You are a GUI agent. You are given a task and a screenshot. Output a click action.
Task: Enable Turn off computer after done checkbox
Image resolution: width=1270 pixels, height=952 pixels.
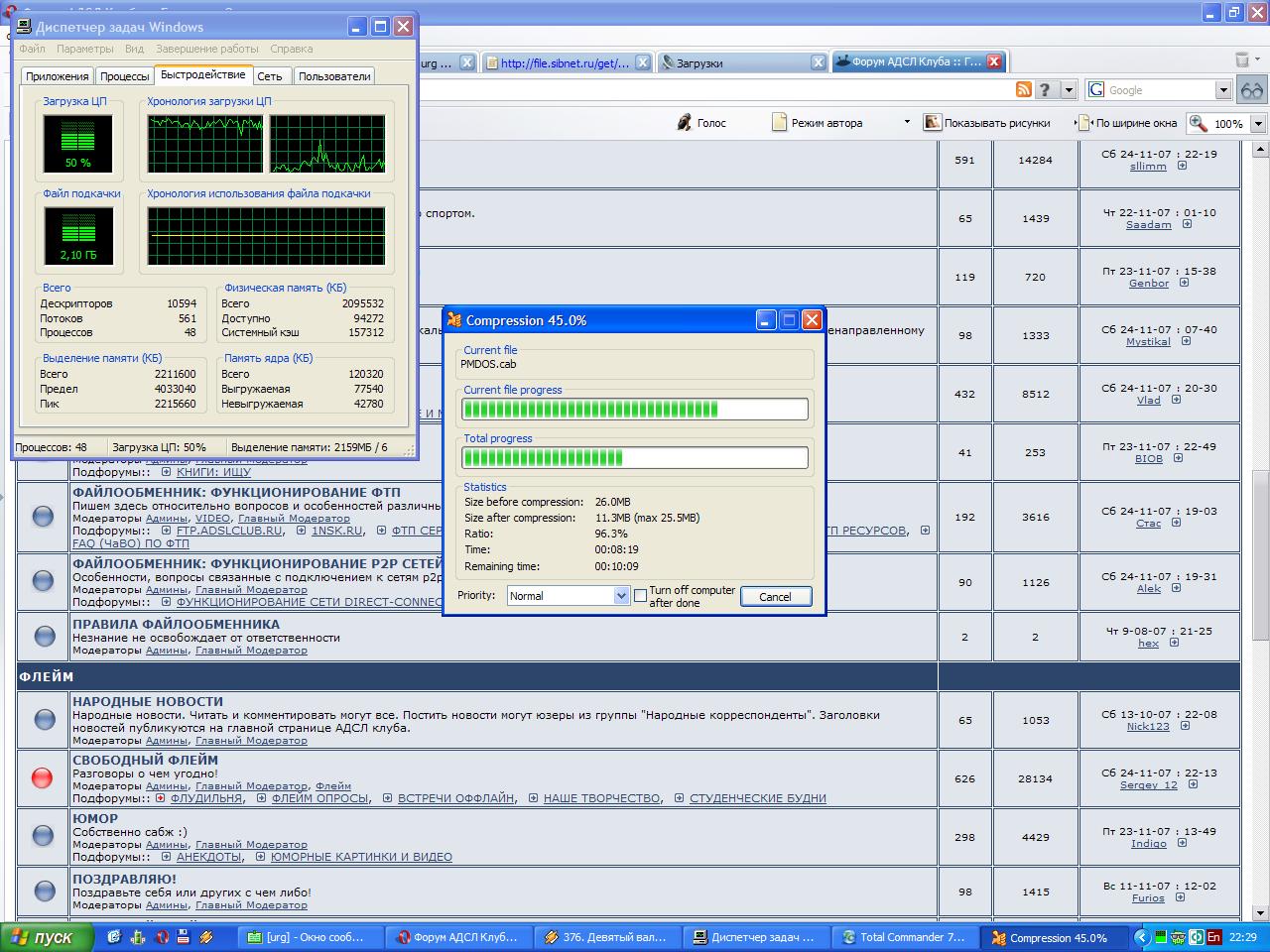(x=641, y=596)
